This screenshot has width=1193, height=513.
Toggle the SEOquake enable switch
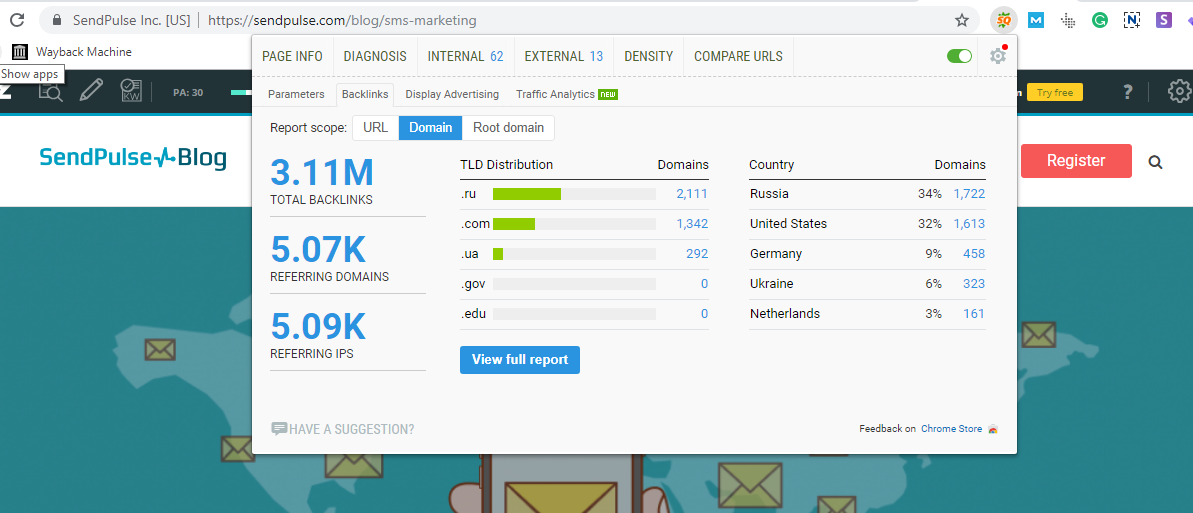(x=959, y=56)
